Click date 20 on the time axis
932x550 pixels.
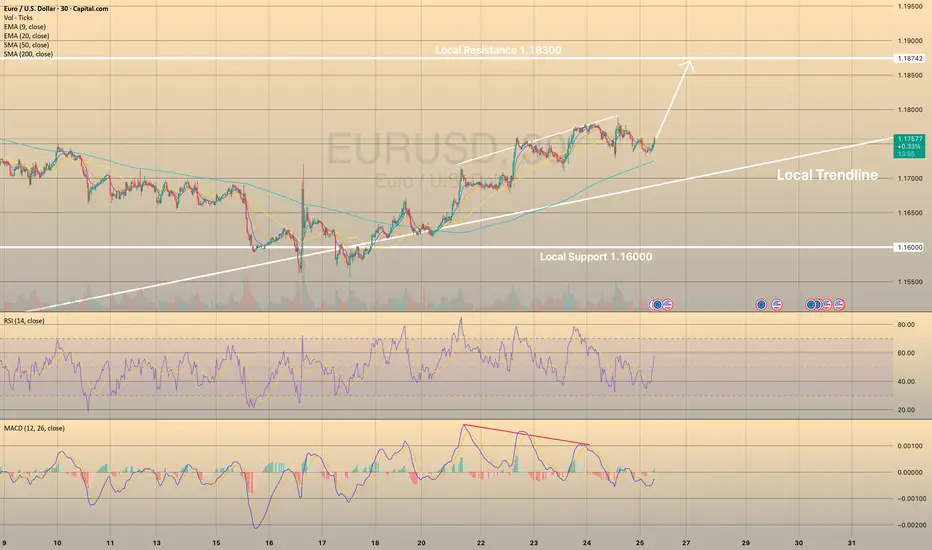click(421, 543)
